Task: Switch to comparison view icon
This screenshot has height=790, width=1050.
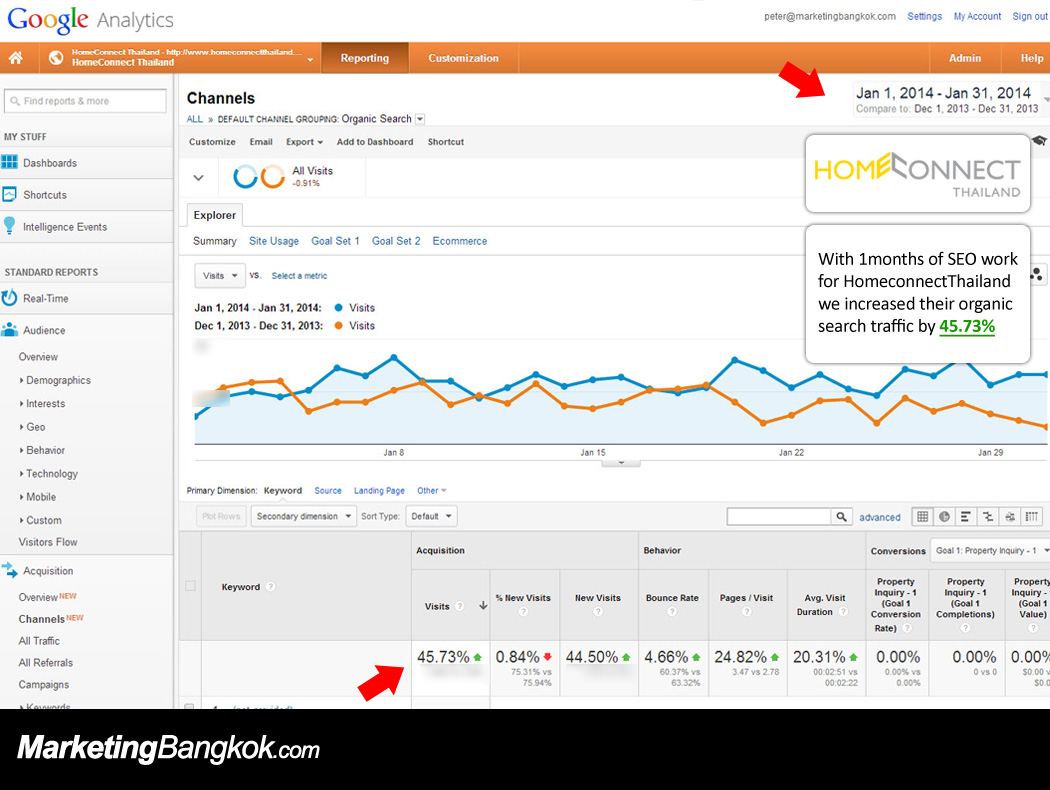Action: [x=988, y=516]
